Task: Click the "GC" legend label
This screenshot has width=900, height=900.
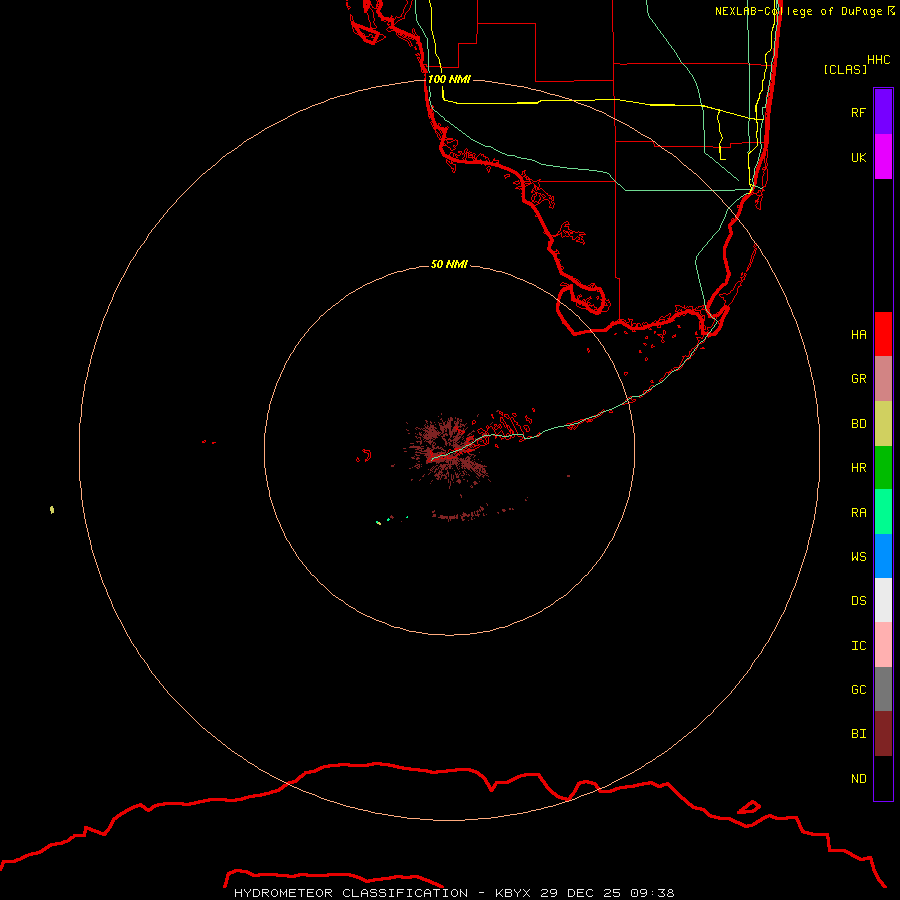Action: (858, 690)
